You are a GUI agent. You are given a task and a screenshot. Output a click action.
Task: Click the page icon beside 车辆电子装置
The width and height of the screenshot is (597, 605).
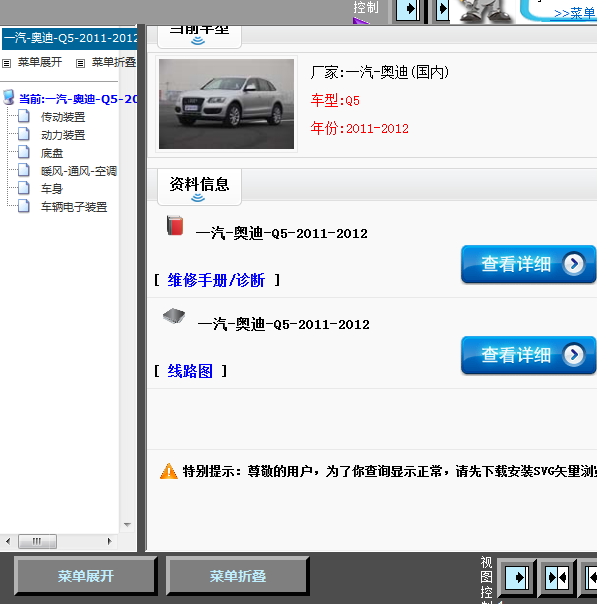coord(24,206)
